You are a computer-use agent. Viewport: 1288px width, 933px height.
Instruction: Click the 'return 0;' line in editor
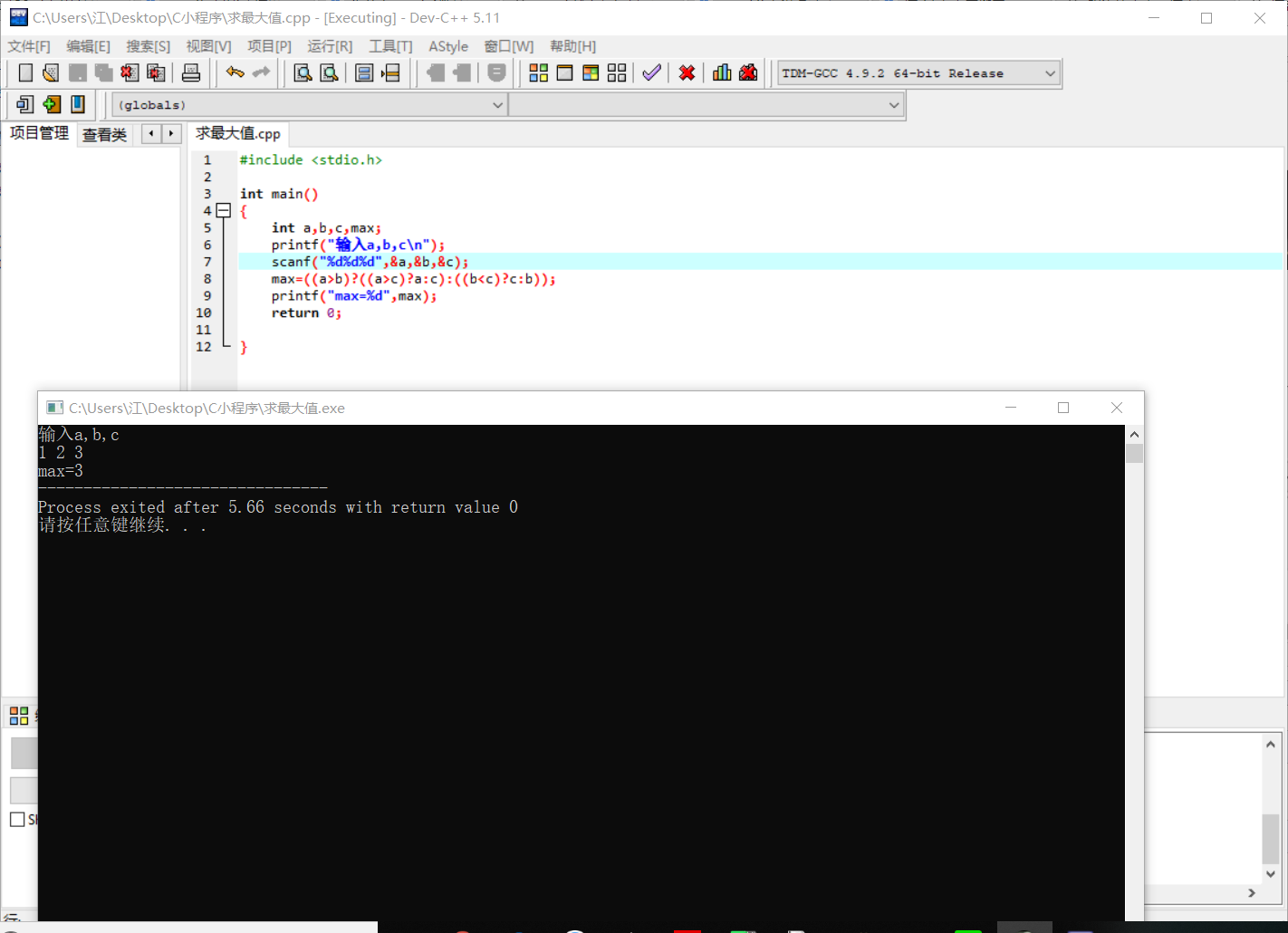pos(306,313)
